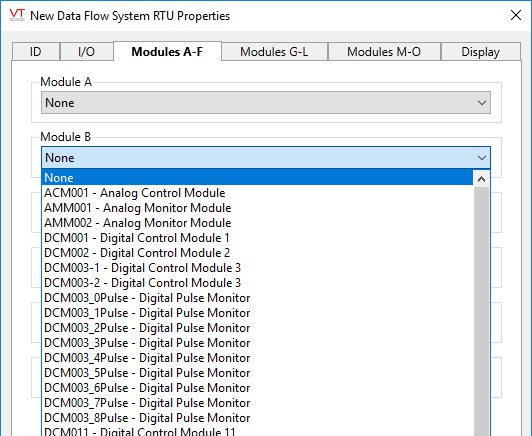Screen dimensions: 532x436
Task: Choose DCM003_5Pulse - Digital Pulse Monitor
Action: (257, 373)
